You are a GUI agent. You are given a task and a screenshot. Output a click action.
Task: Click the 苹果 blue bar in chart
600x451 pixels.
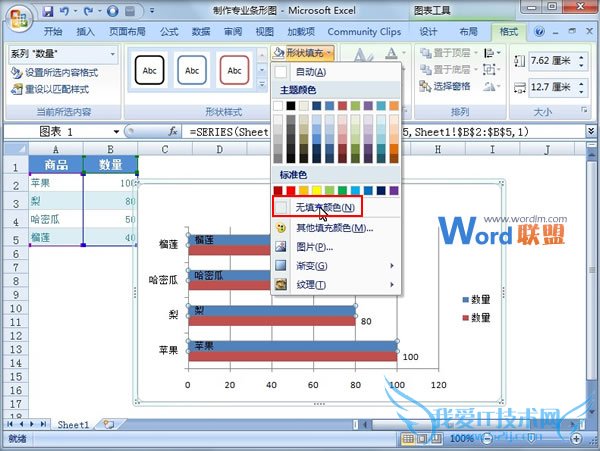[x=293, y=347]
